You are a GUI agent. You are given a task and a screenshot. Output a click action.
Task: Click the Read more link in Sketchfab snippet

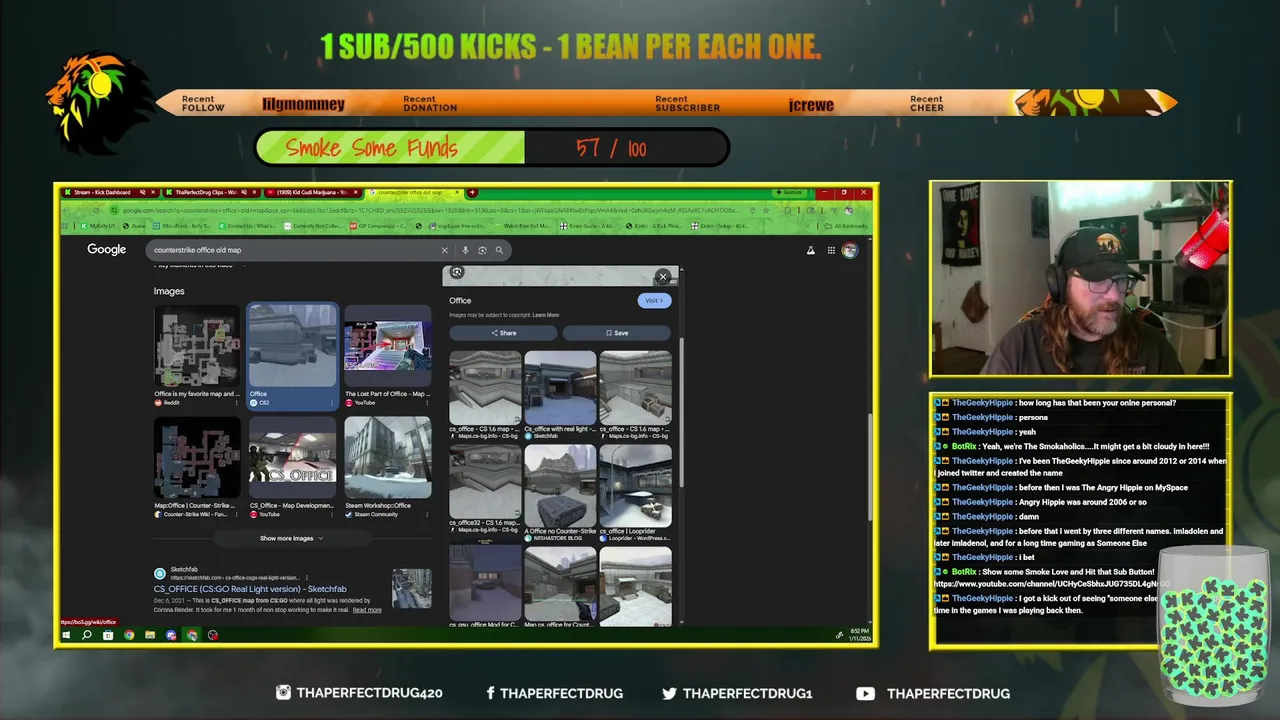click(x=367, y=610)
